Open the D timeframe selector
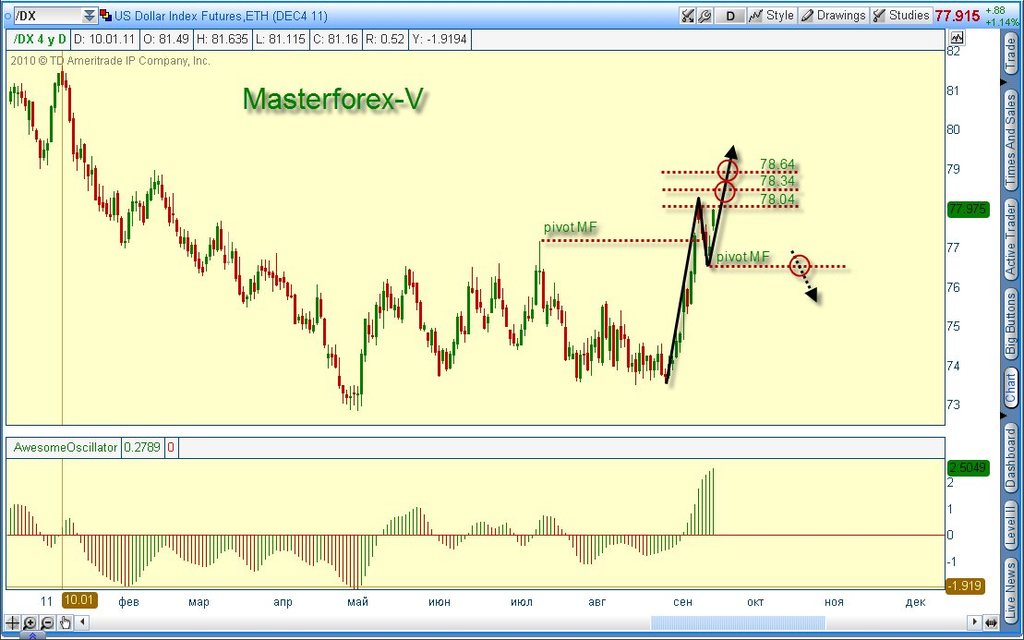The height and width of the screenshot is (640, 1024). (730, 16)
